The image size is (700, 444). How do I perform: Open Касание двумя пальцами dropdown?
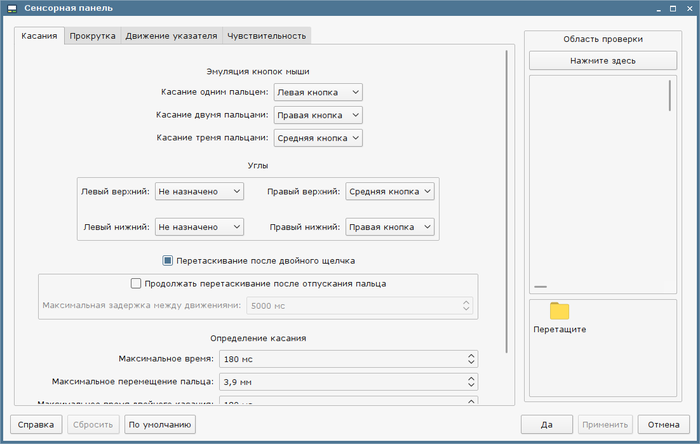317,115
